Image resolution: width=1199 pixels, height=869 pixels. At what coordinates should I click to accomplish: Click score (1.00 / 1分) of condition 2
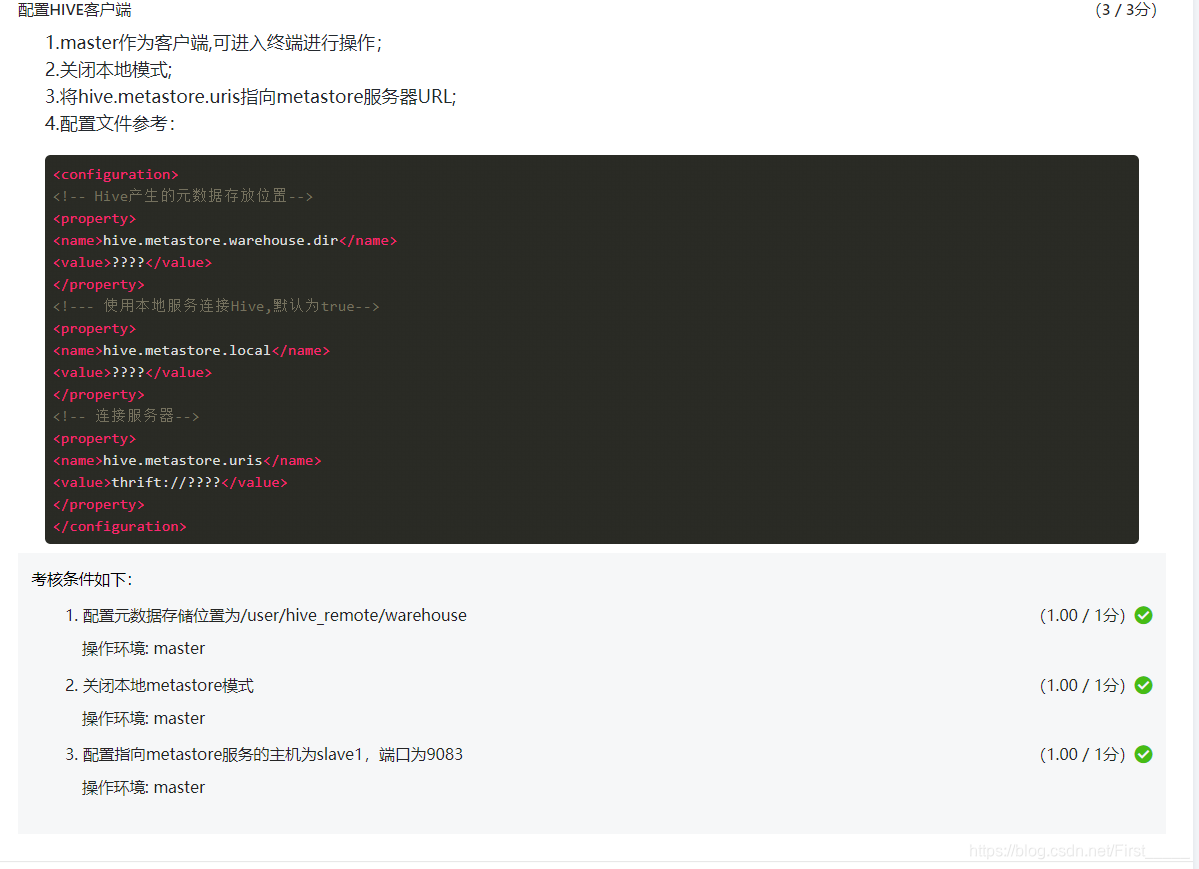coord(1082,685)
